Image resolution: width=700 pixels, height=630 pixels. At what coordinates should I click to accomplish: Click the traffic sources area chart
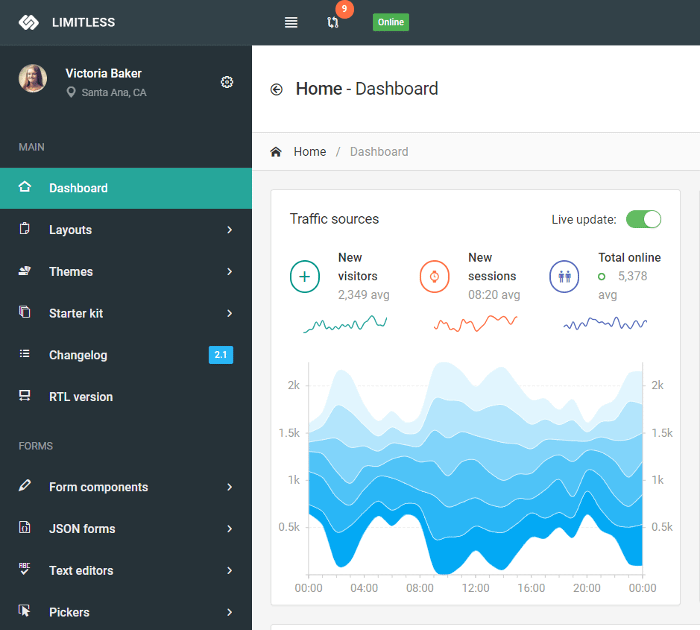(x=475, y=470)
